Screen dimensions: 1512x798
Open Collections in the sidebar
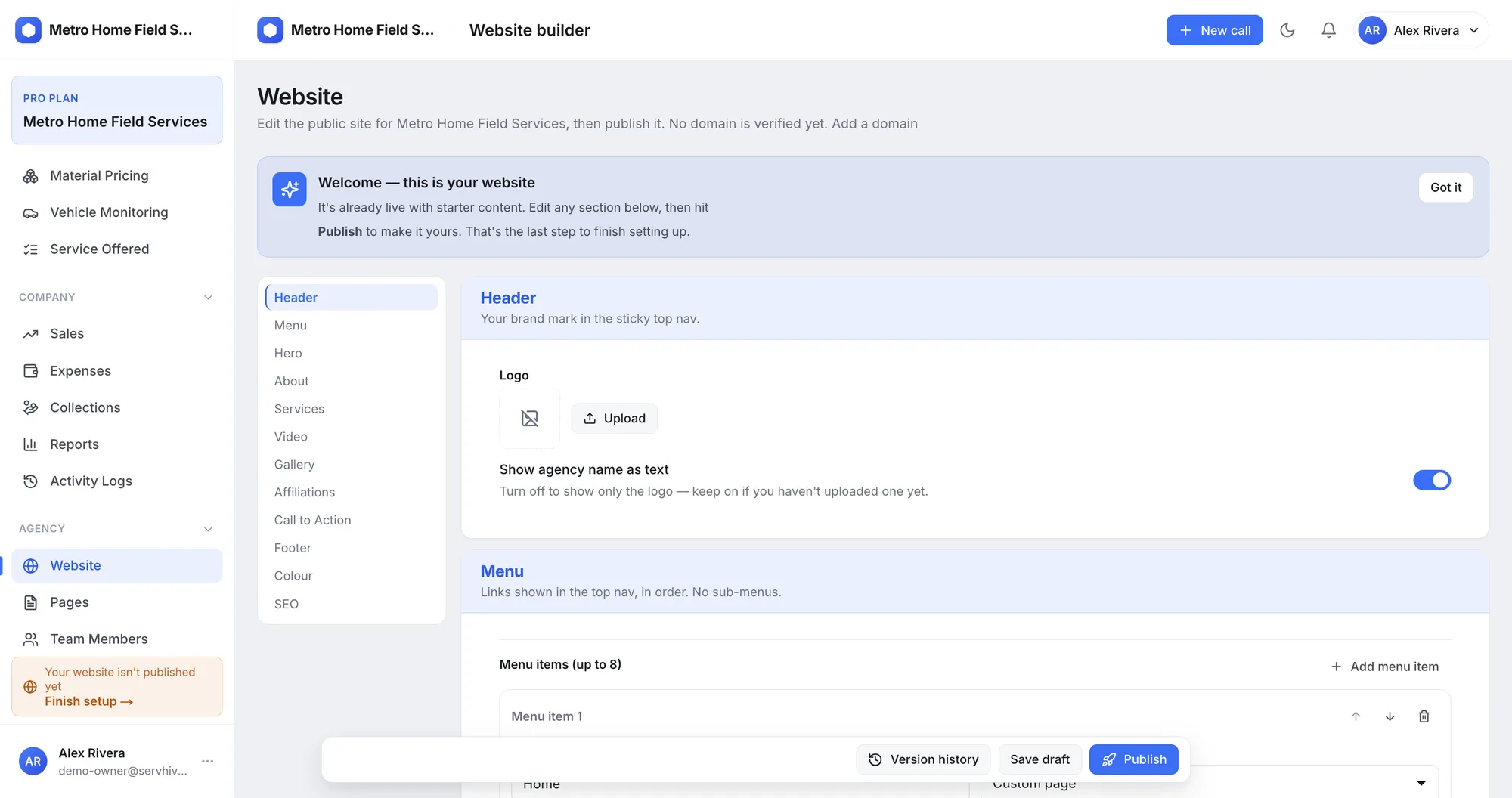[117, 408]
